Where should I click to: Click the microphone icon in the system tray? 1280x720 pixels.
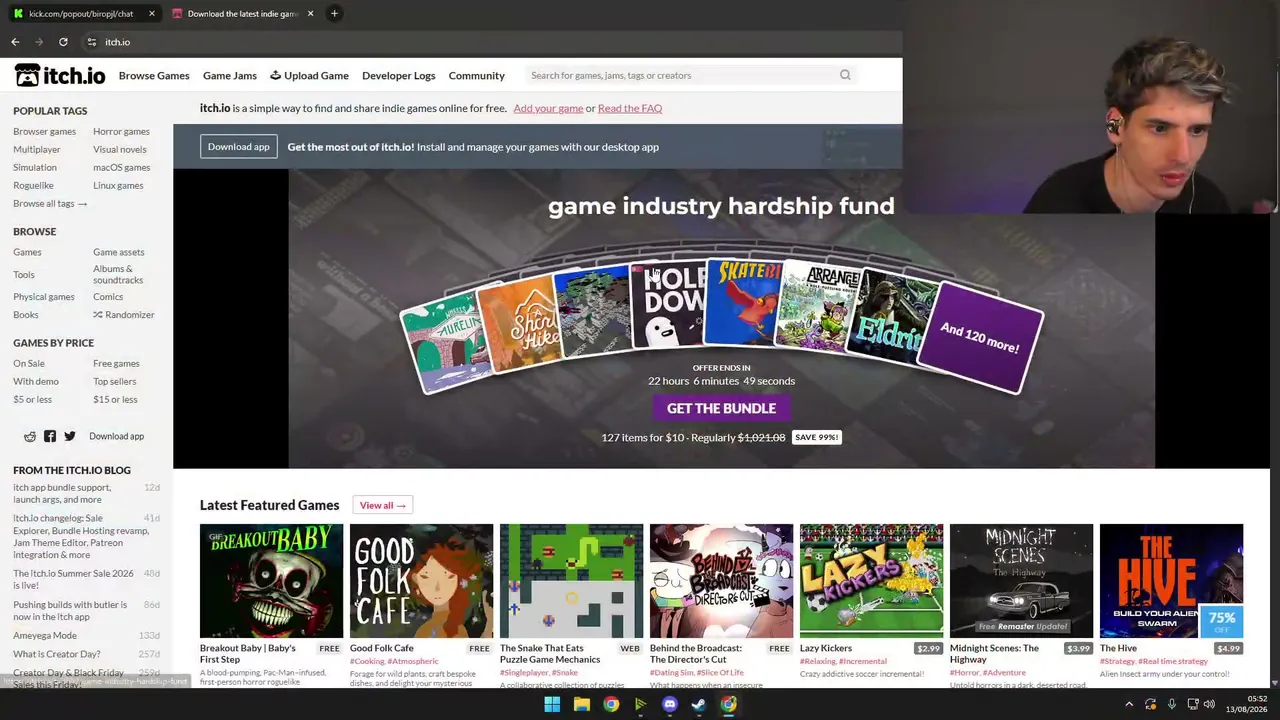[x=1172, y=704]
